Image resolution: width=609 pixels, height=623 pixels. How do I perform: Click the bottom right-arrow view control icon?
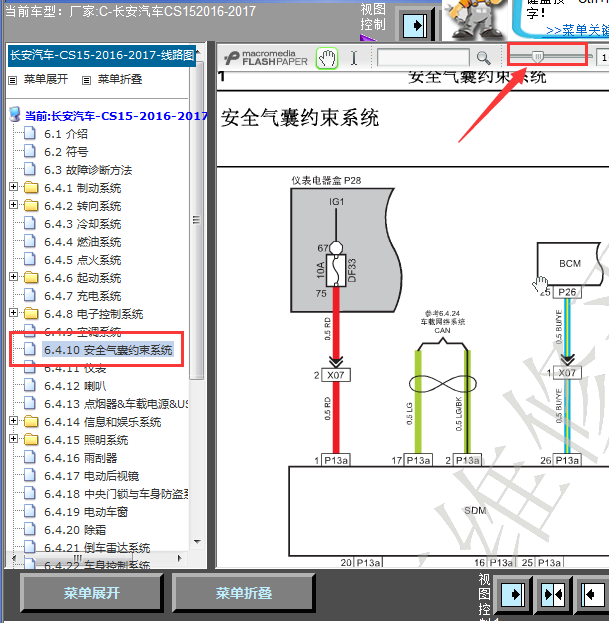[x=513, y=594]
